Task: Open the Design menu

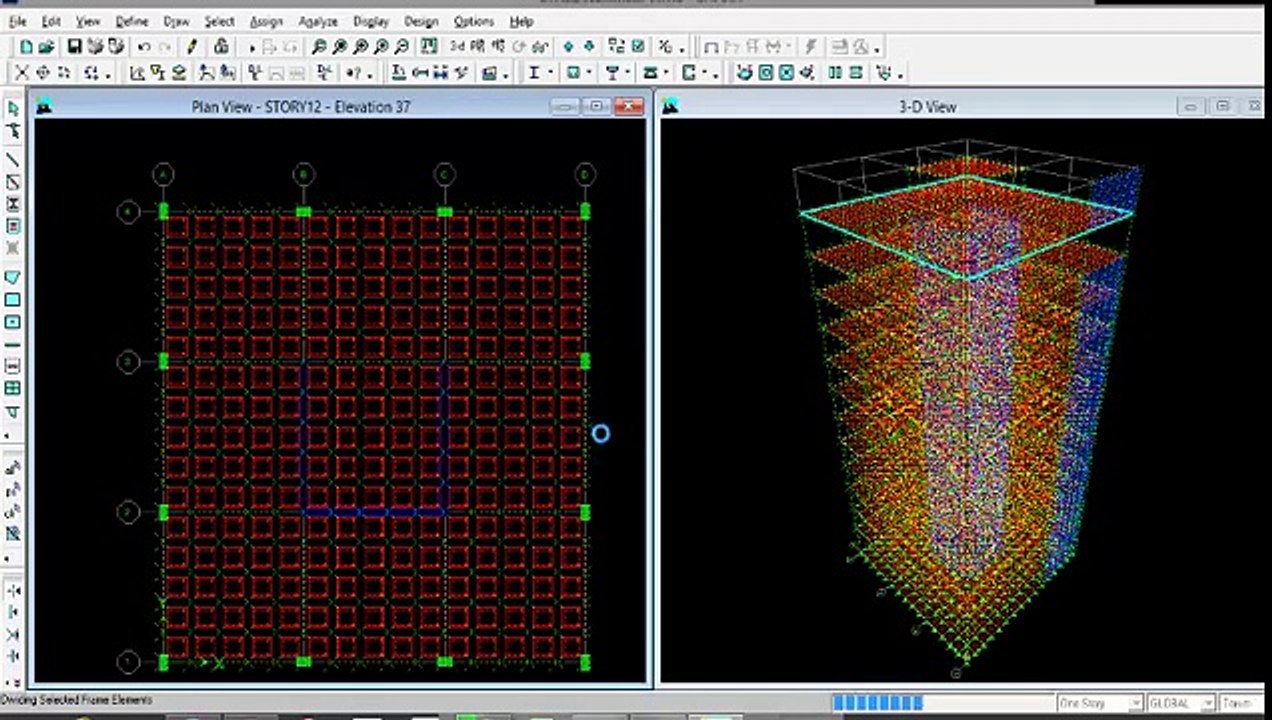Action: 421,21
